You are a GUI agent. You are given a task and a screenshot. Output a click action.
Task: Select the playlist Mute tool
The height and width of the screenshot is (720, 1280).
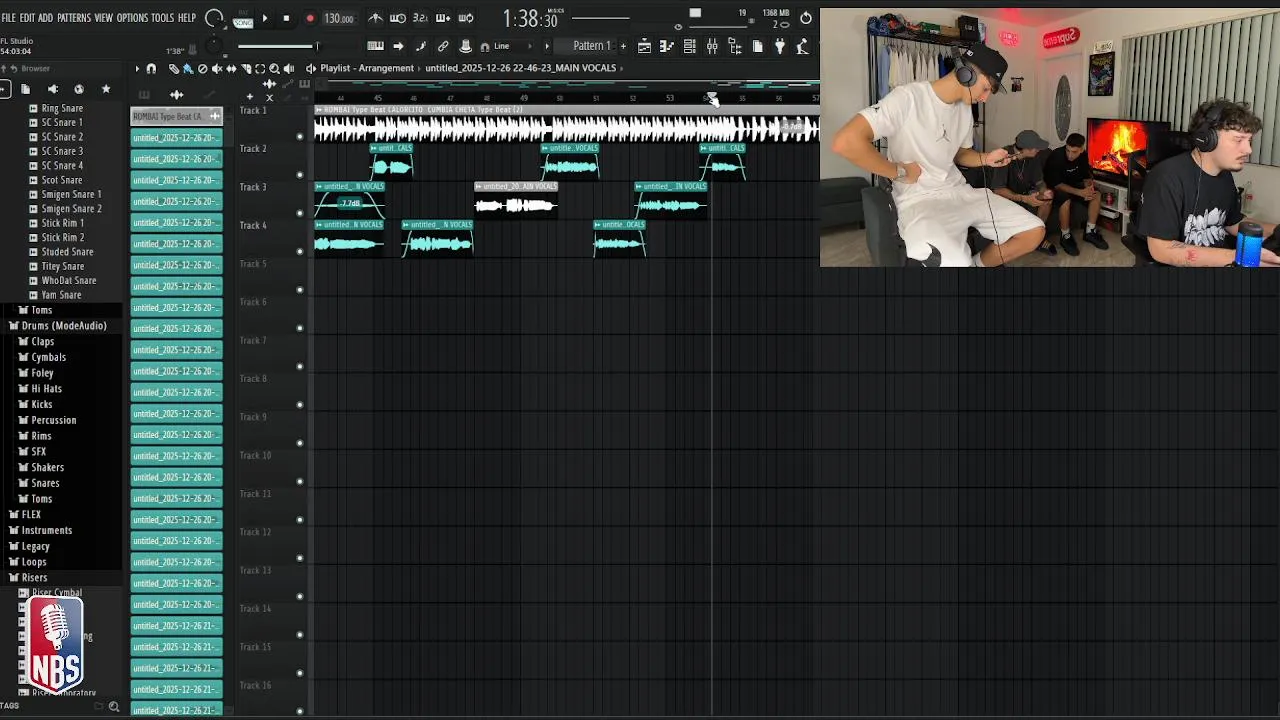(x=216, y=69)
